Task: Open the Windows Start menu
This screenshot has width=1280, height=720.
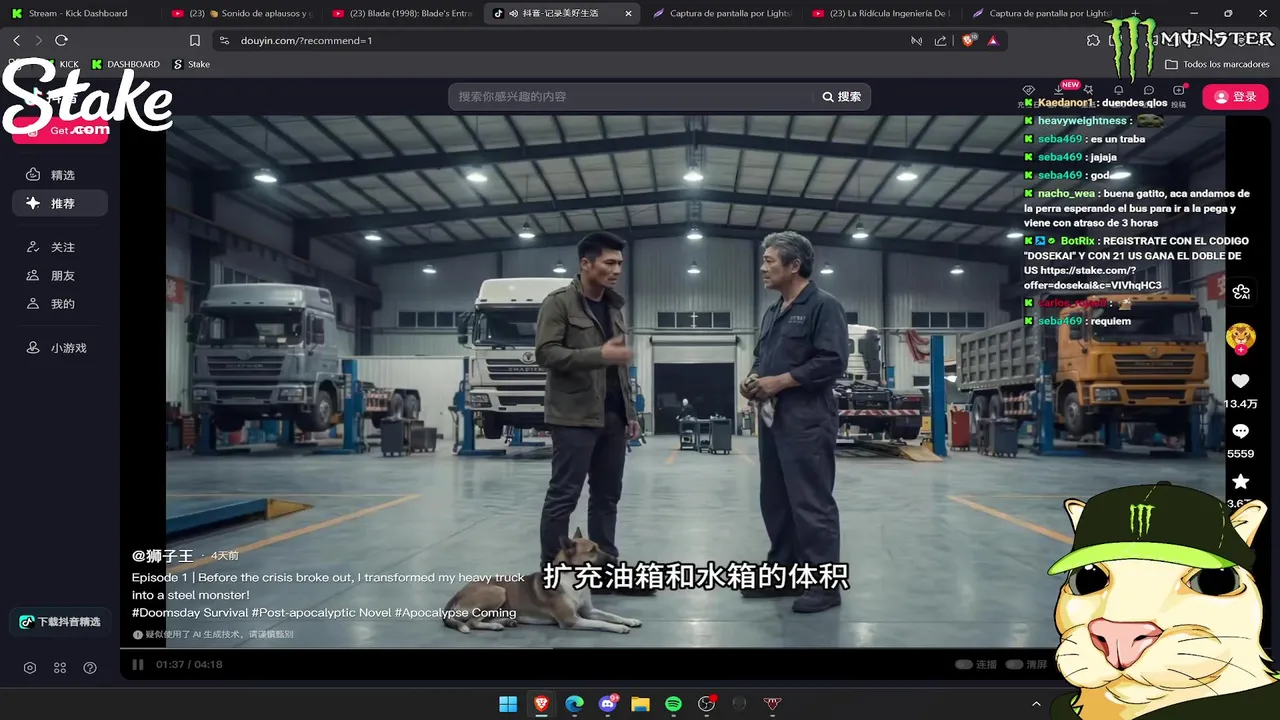Action: [508, 704]
